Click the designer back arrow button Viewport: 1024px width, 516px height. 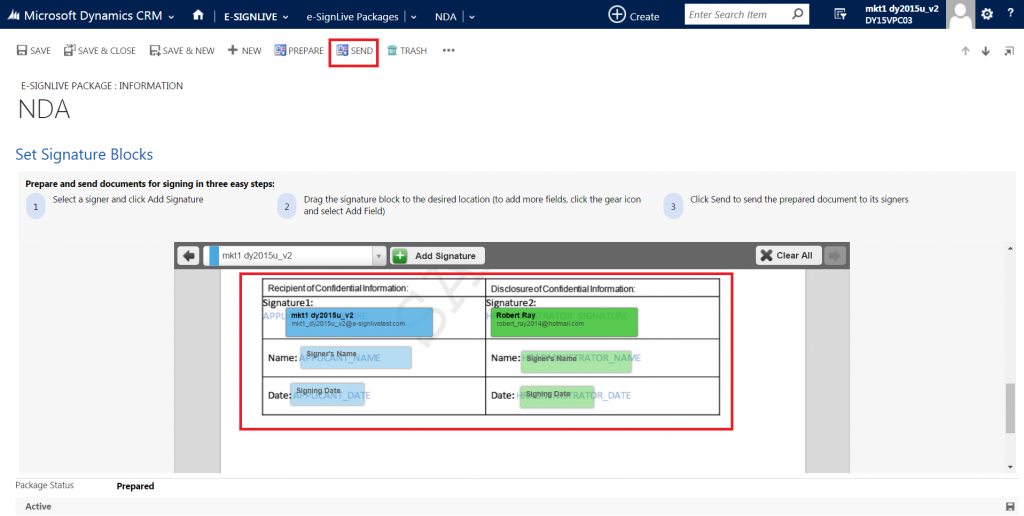tap(189, 256)
